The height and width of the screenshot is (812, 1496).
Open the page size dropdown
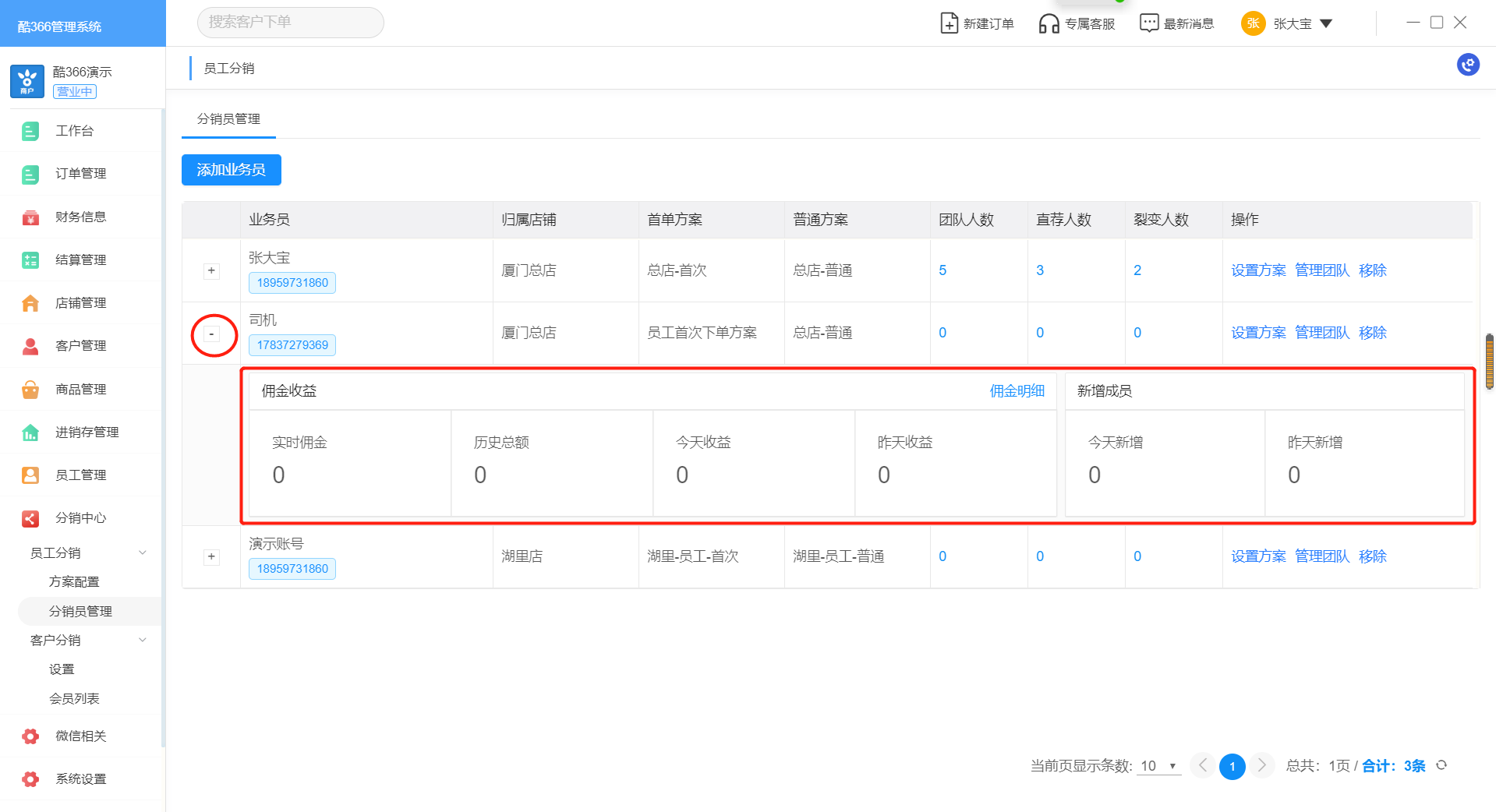[1158, 766]
